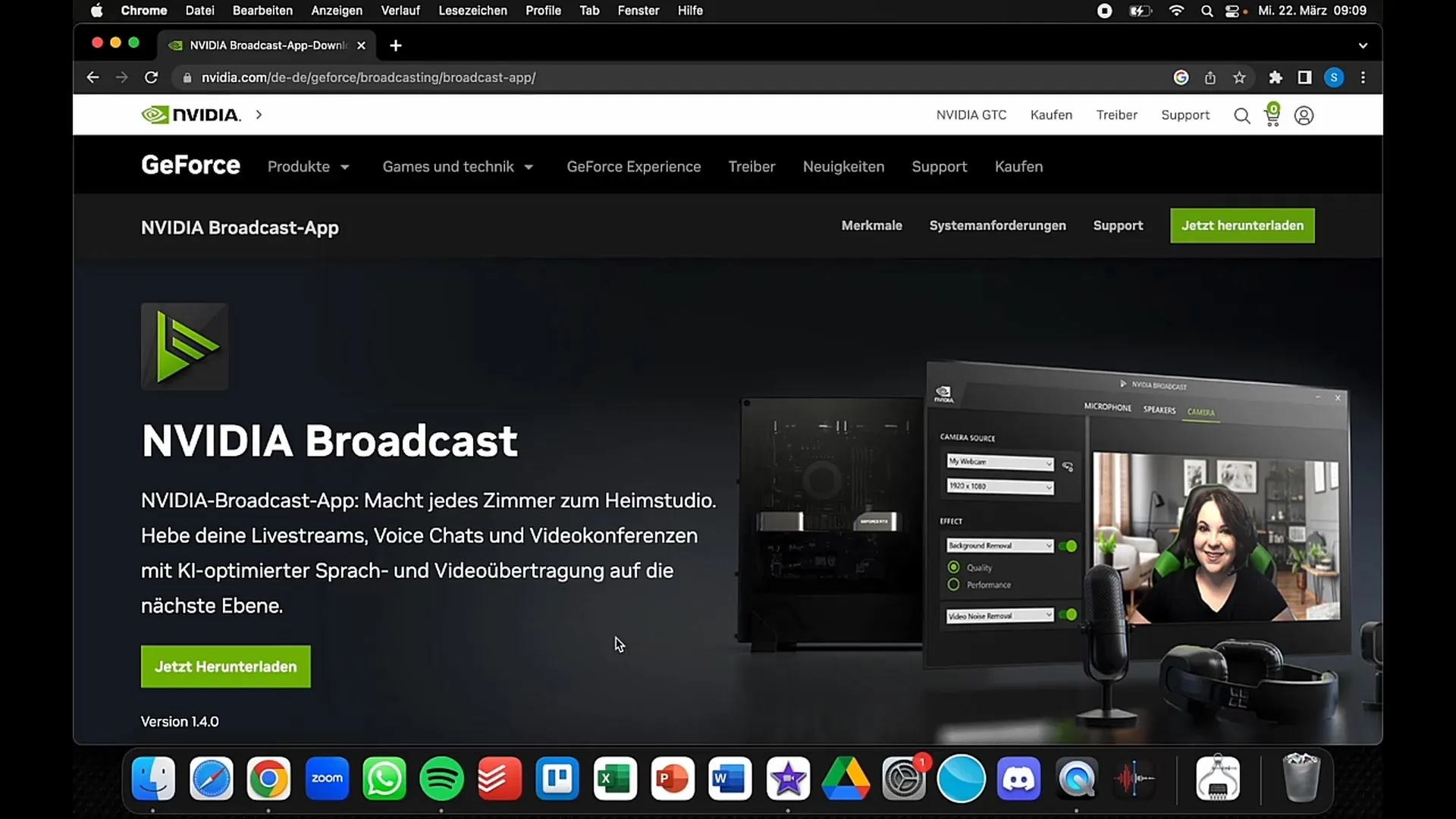
Task: Open Neuigkeiten in the GeForce navigation
Action: [843, 167]
